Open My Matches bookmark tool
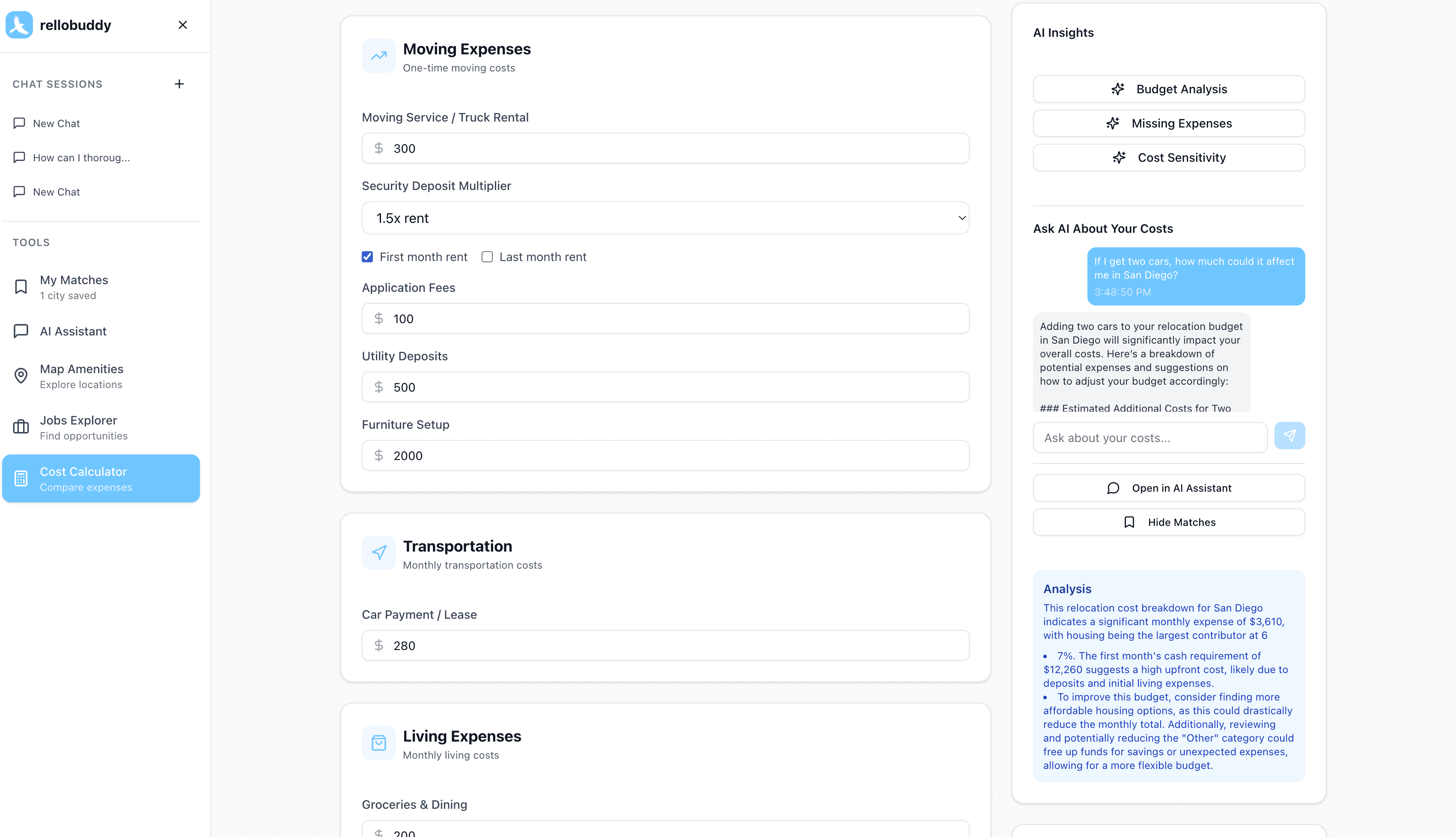1456x837 pixels. coord(74,287)
